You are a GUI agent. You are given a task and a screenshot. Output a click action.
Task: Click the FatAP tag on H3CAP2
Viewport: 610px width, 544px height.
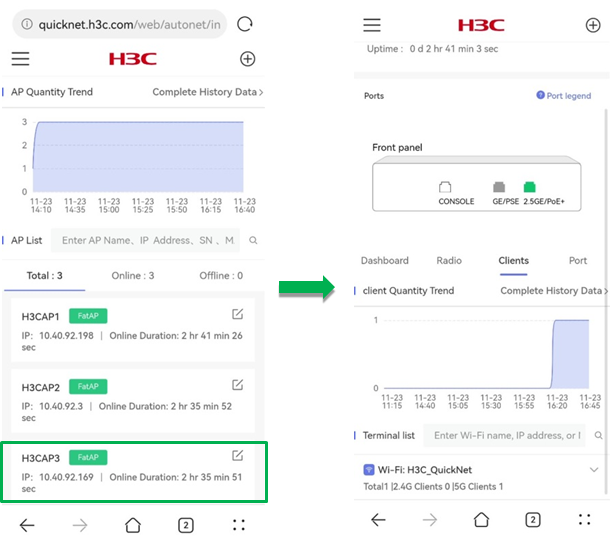(x=88, y=386)
